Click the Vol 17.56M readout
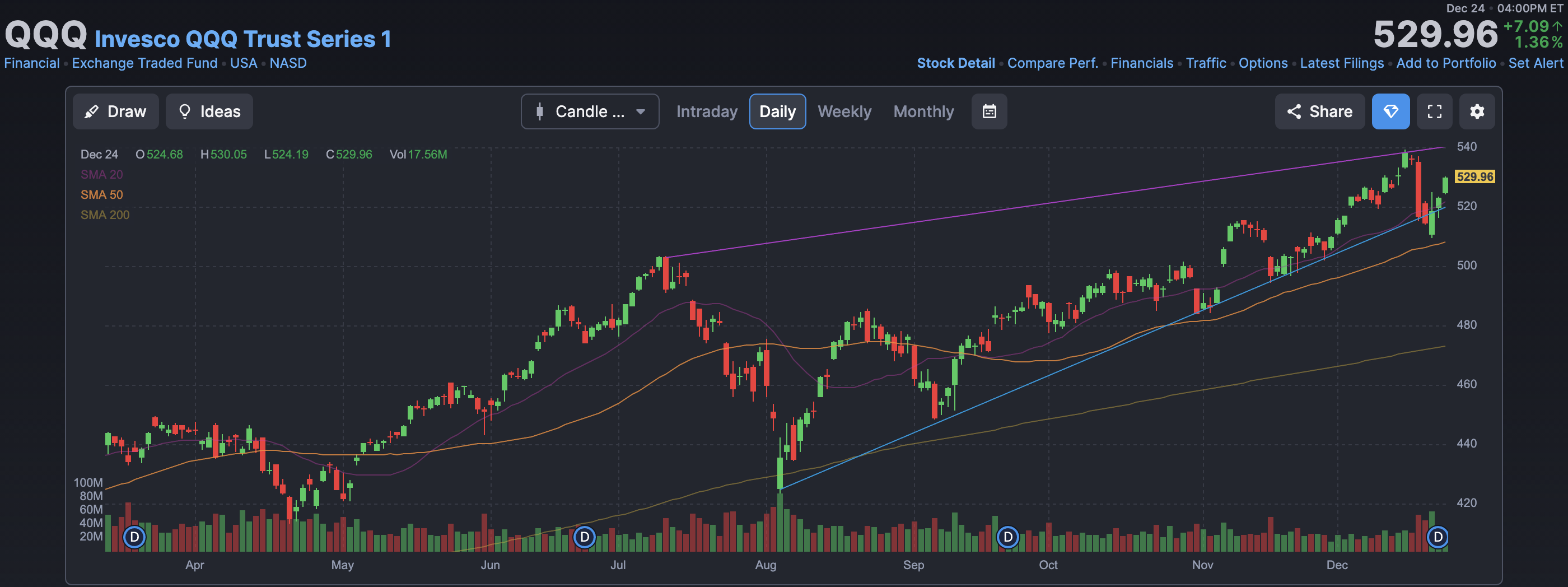This screenshot has height=587, width=1568. [418, 155]
